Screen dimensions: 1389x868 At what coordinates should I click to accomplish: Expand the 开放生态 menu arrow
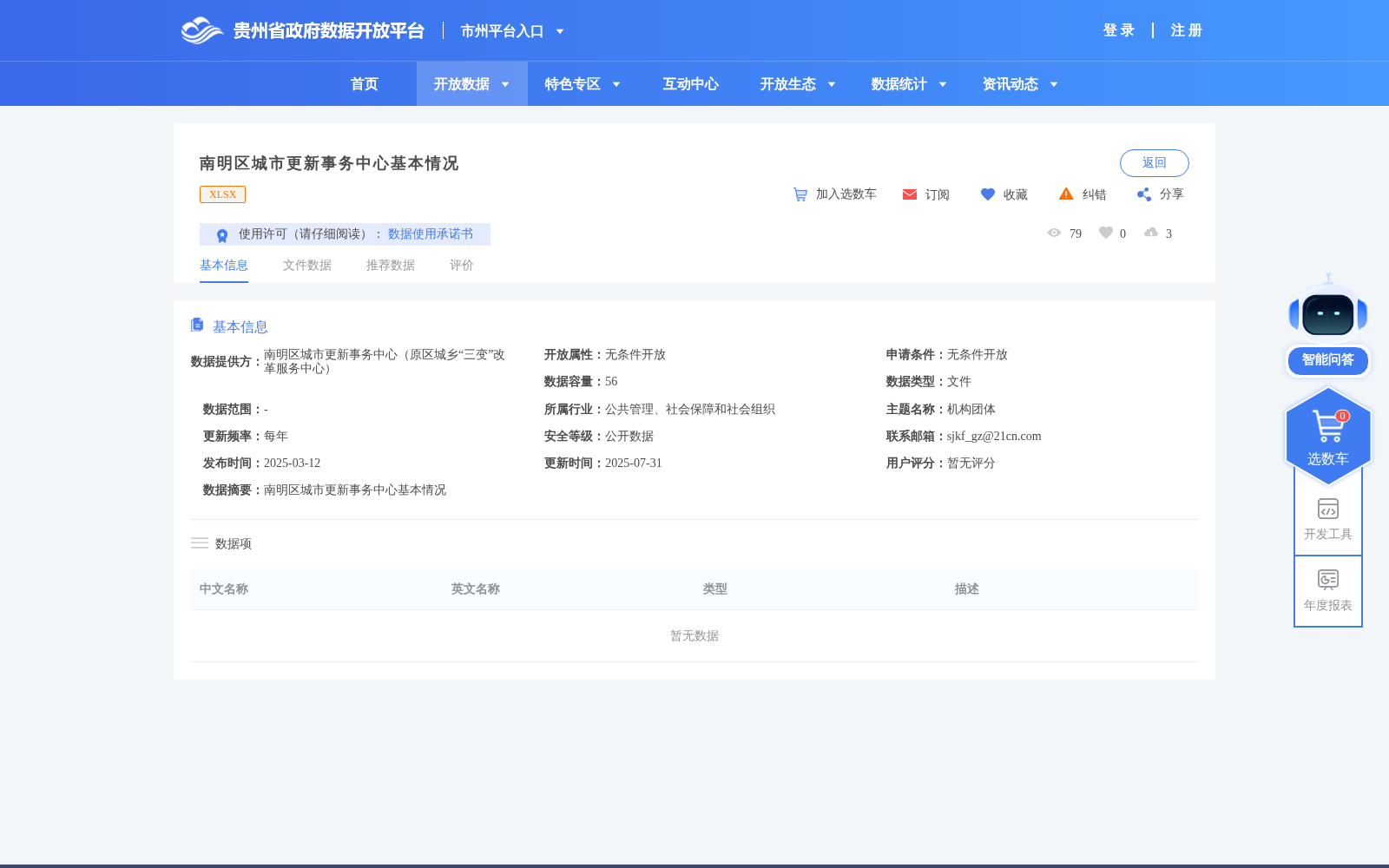tap(832, 84)
